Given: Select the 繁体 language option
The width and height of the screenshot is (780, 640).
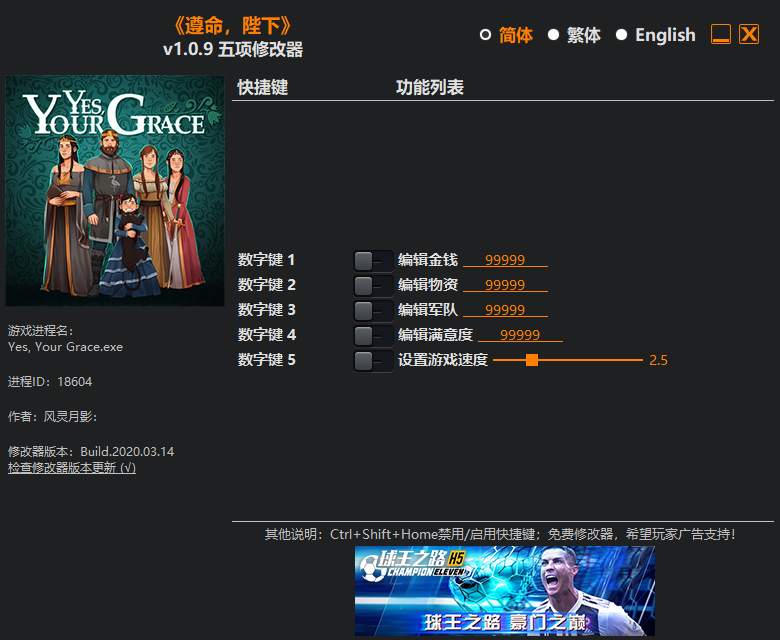Looking at the screenshot, I should click(553, 35).
